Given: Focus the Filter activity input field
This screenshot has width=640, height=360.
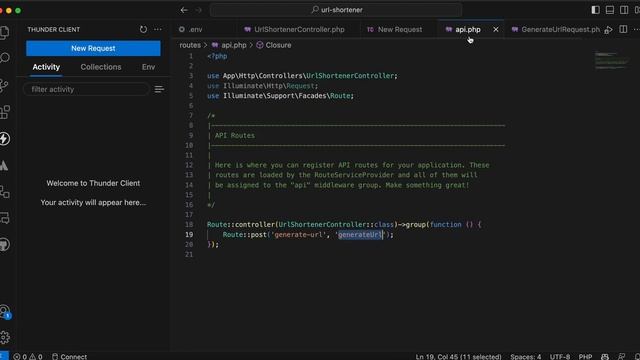Looking at the screenshot, I should [x=87, y=89].
